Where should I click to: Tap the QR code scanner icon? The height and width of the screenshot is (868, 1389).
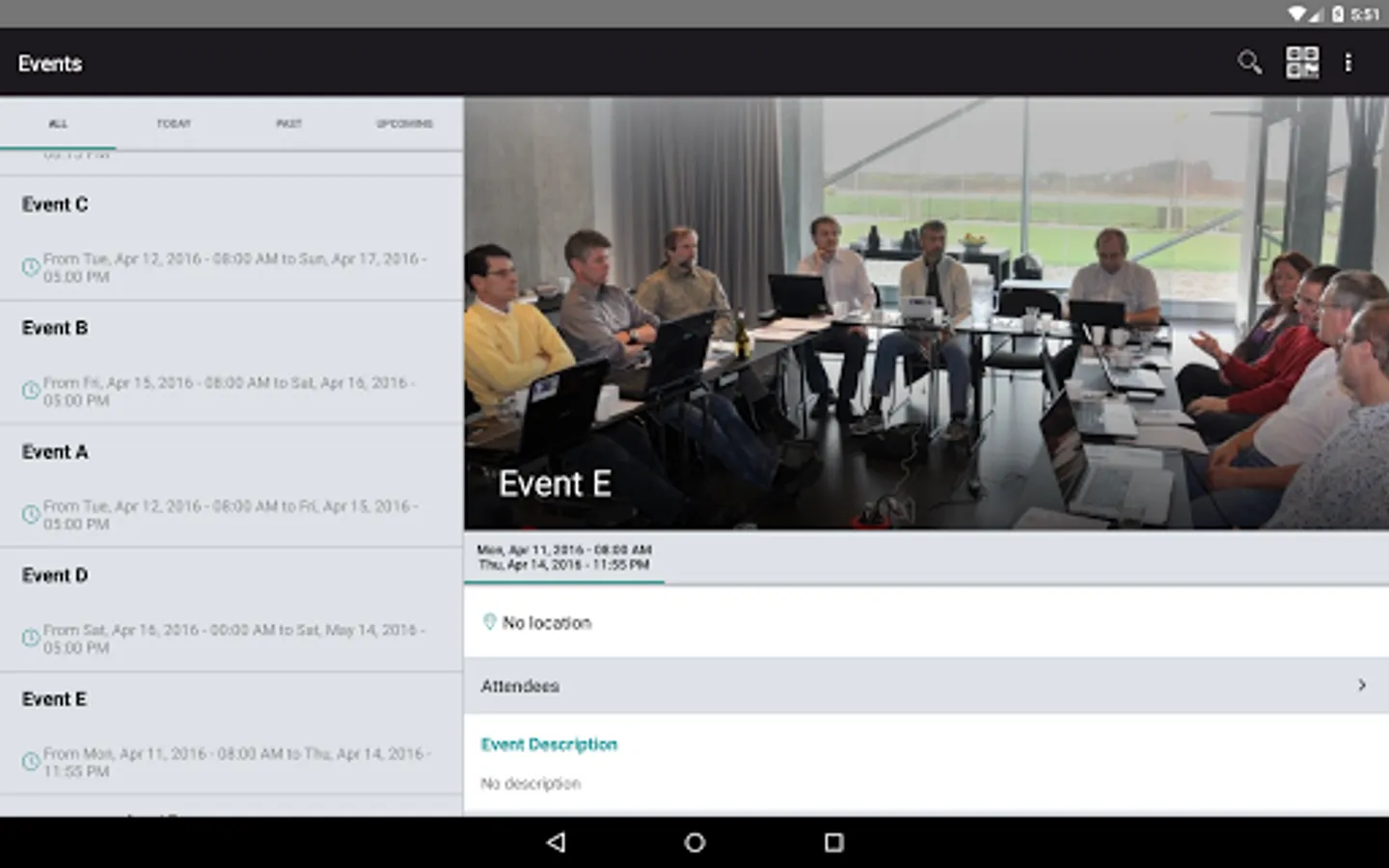click(1302, 63)
